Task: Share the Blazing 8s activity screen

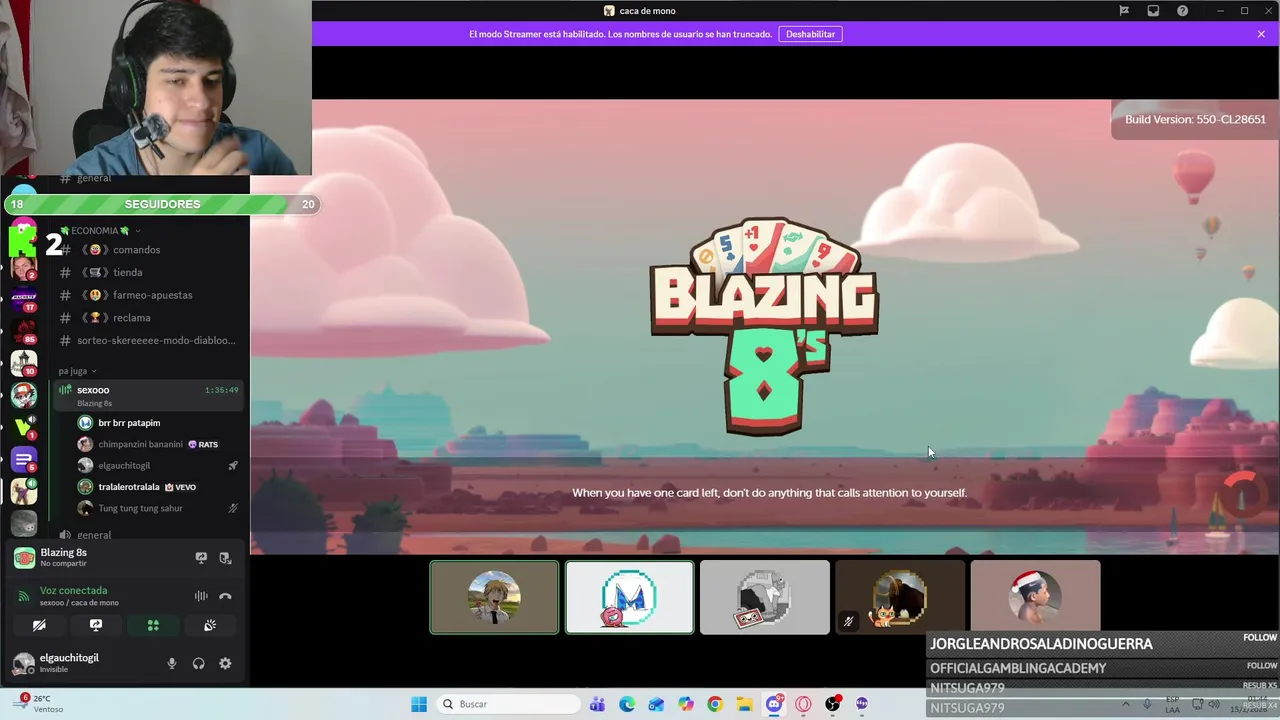Action: pyautogui.click(x=201, y=558)
